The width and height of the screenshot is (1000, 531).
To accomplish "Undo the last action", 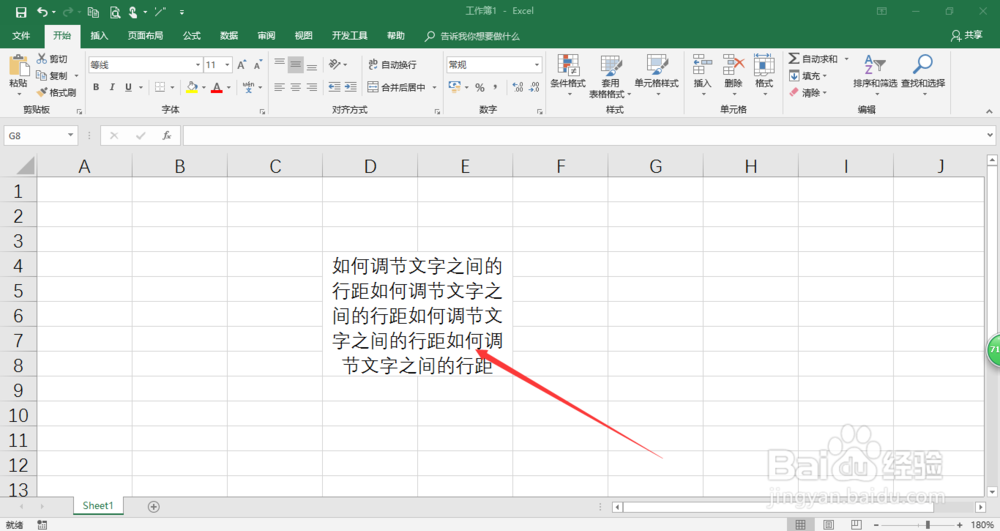I will (42, 12).
